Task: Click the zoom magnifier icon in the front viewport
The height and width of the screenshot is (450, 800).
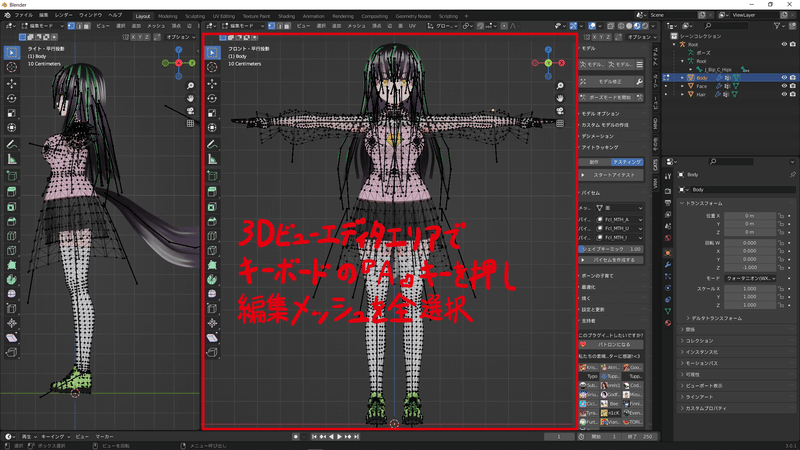Action: click(560, 86)
